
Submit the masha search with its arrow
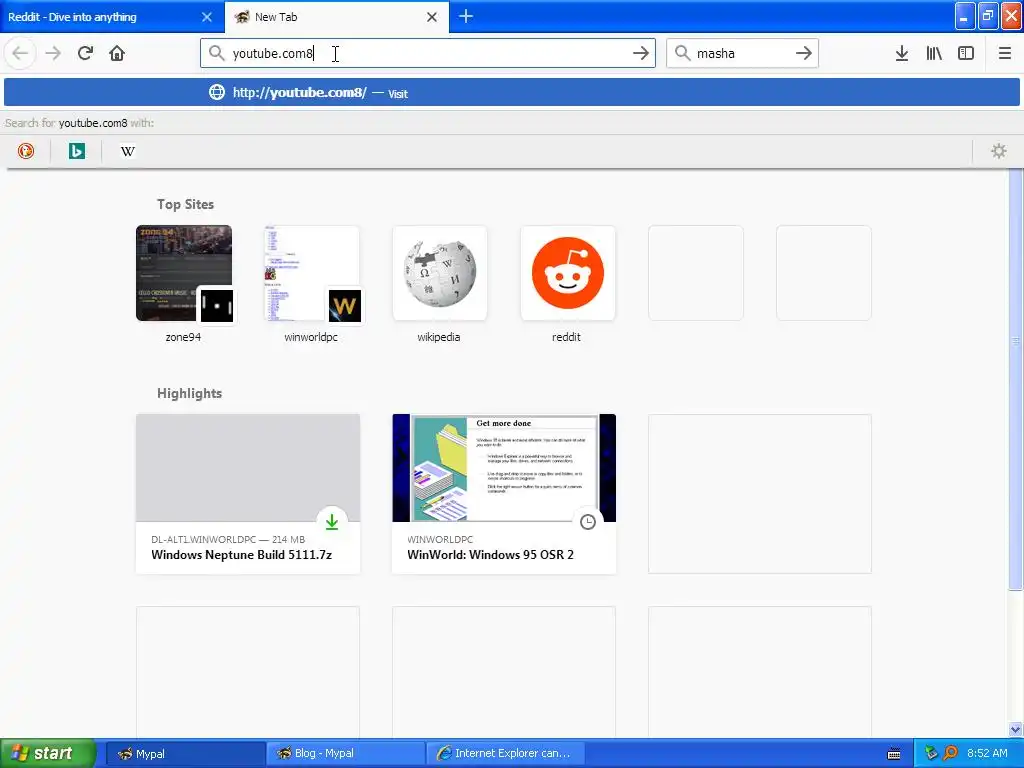tap(804, 53)
